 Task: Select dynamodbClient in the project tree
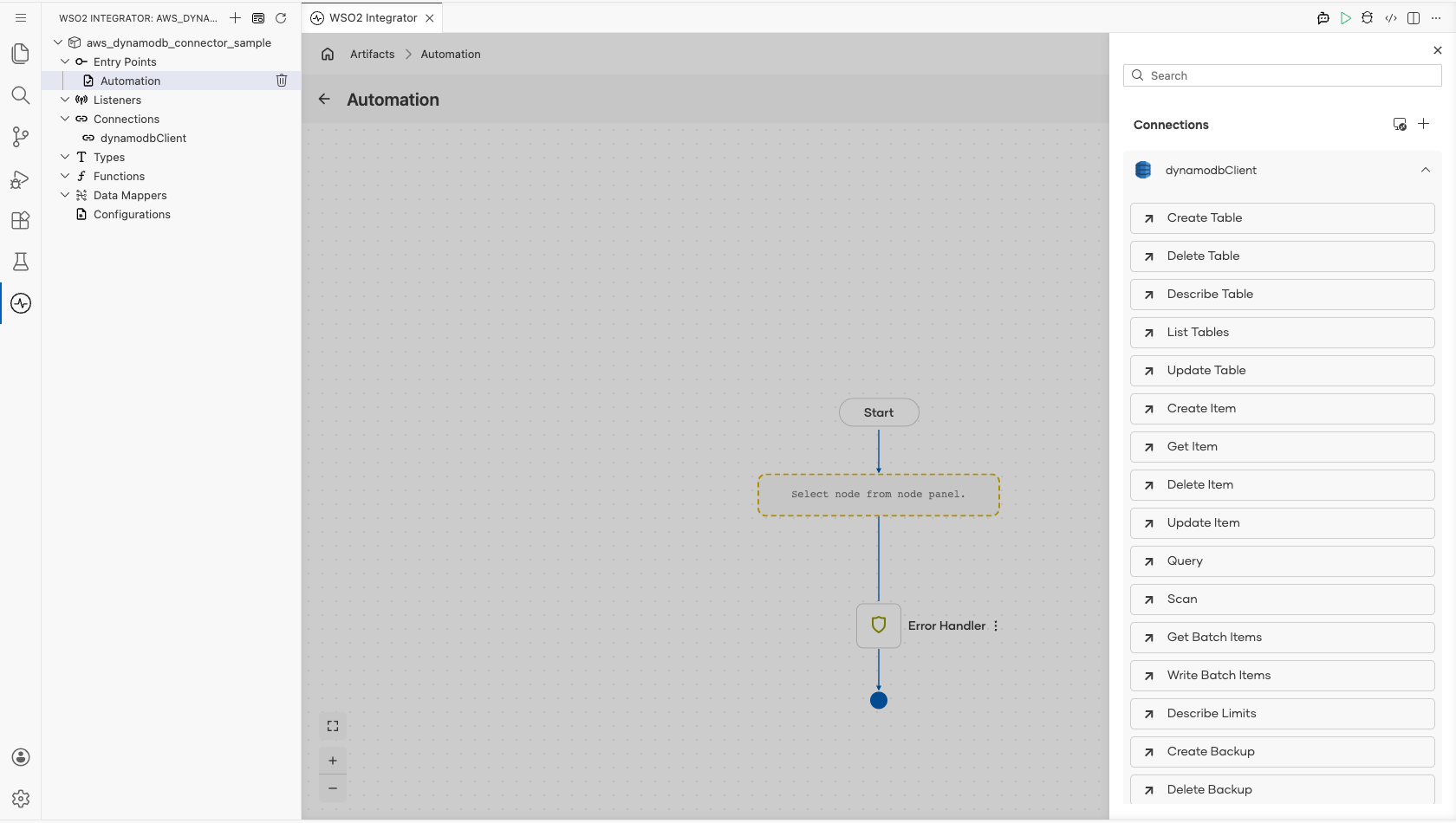point(143,138)
